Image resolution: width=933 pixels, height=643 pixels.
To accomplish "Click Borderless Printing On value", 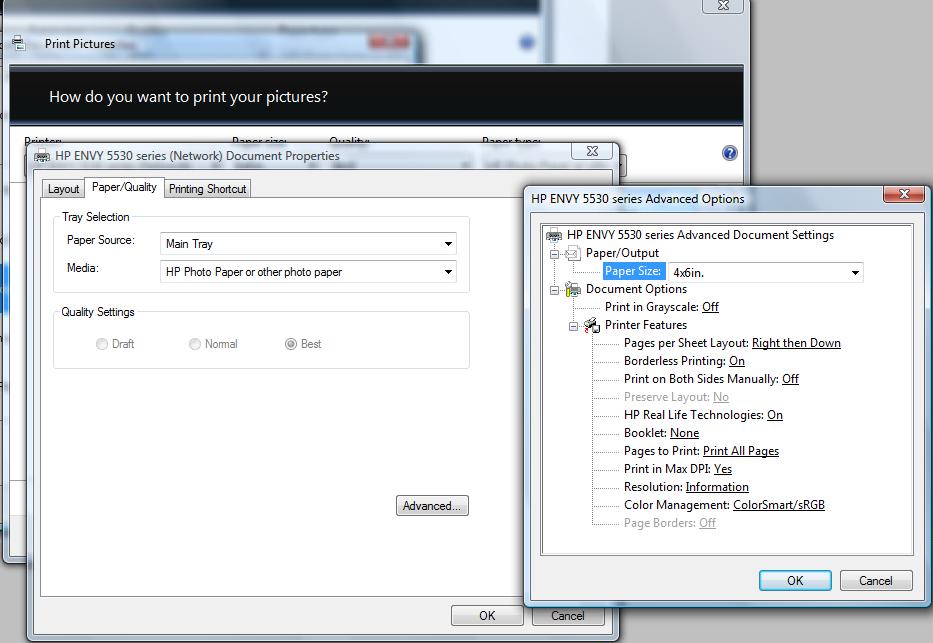I will pos(737,361).
